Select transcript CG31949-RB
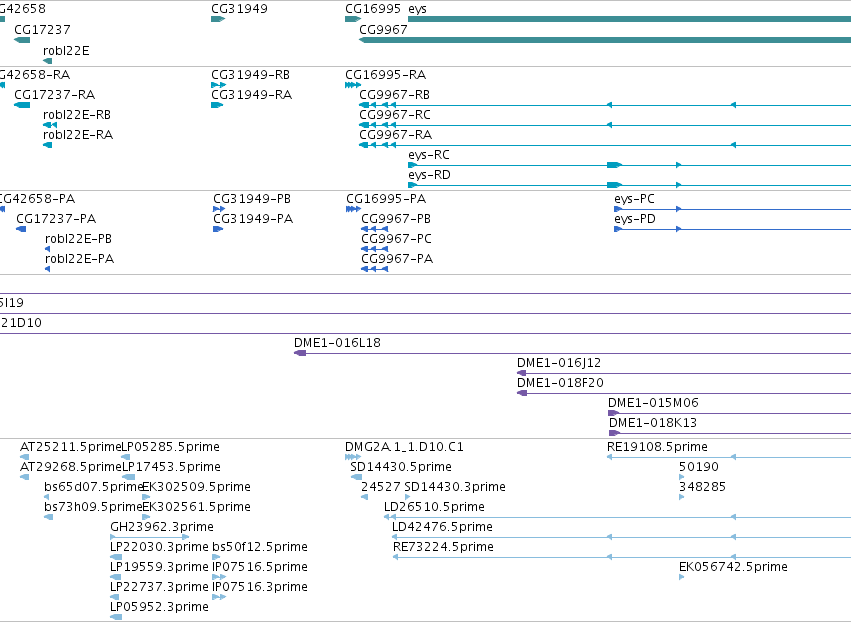 tap(251, 75)
